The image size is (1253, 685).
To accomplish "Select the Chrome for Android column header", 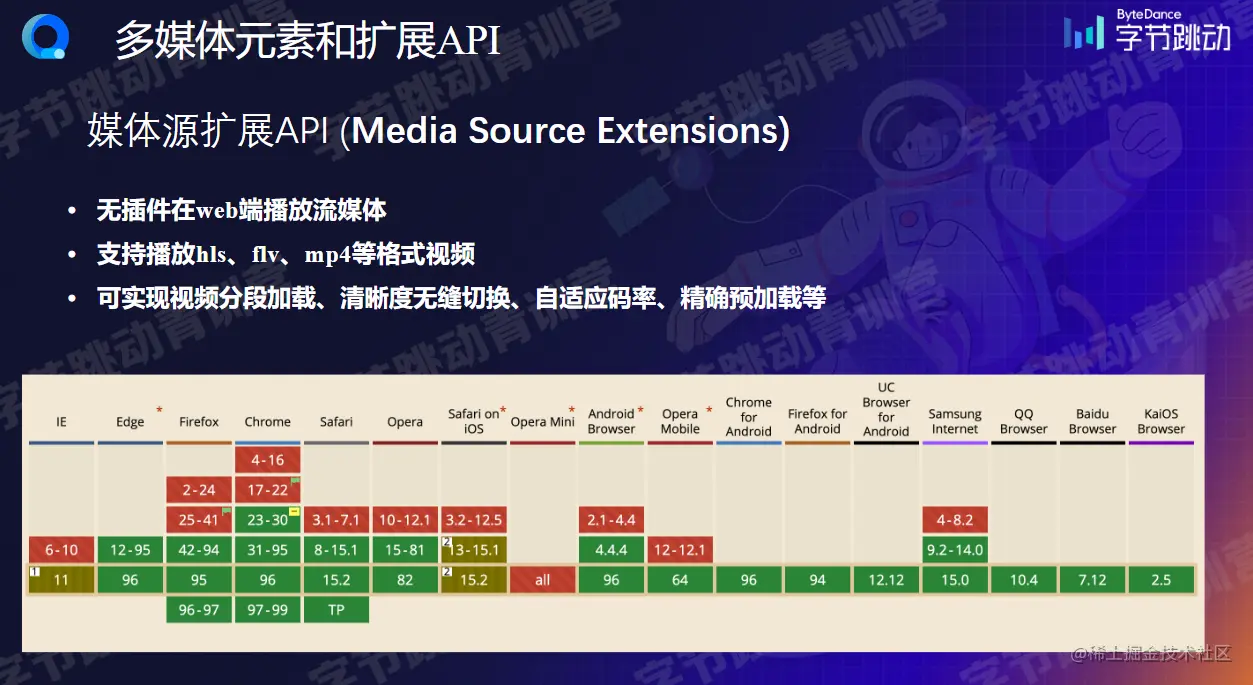I will coord(749,417).
